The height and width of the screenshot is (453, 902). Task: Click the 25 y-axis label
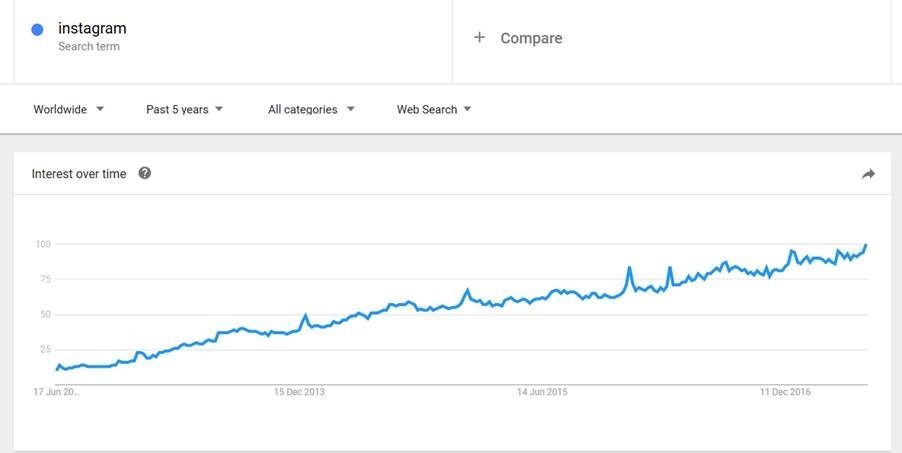pyautogui.click(x=44, y=349)
